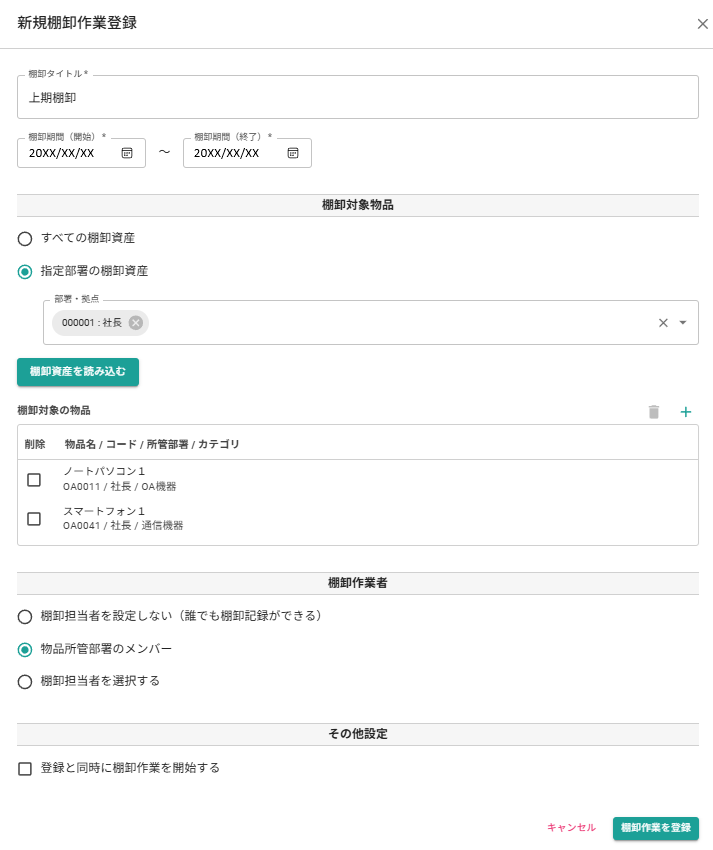Image resolution: width=713 pixels, height=850 pixels.
Task: Click the OA0011 / 社長 / OA機器 text
Action: click(x=120, y=486)
